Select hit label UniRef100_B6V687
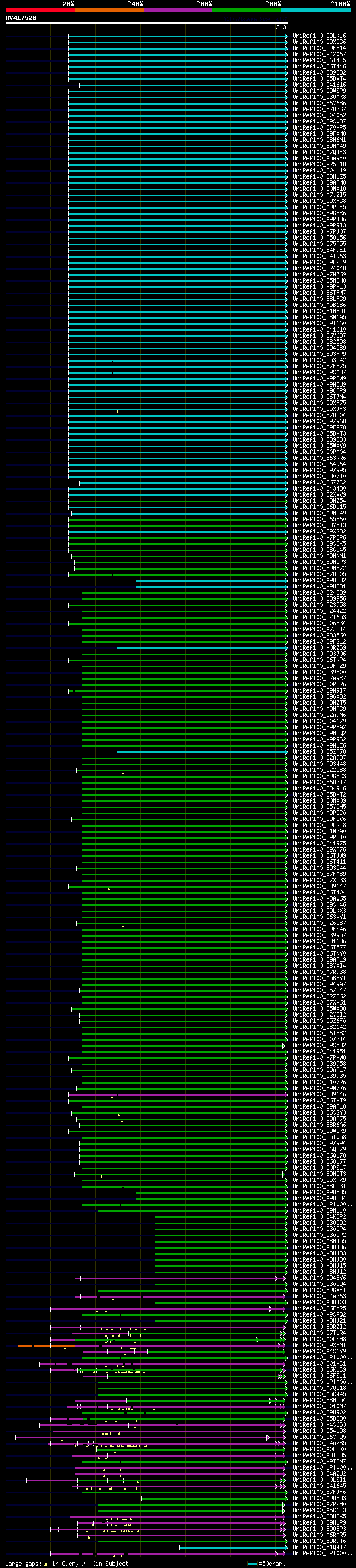This screenshot has width=356, height=1568. click(319, 335)
